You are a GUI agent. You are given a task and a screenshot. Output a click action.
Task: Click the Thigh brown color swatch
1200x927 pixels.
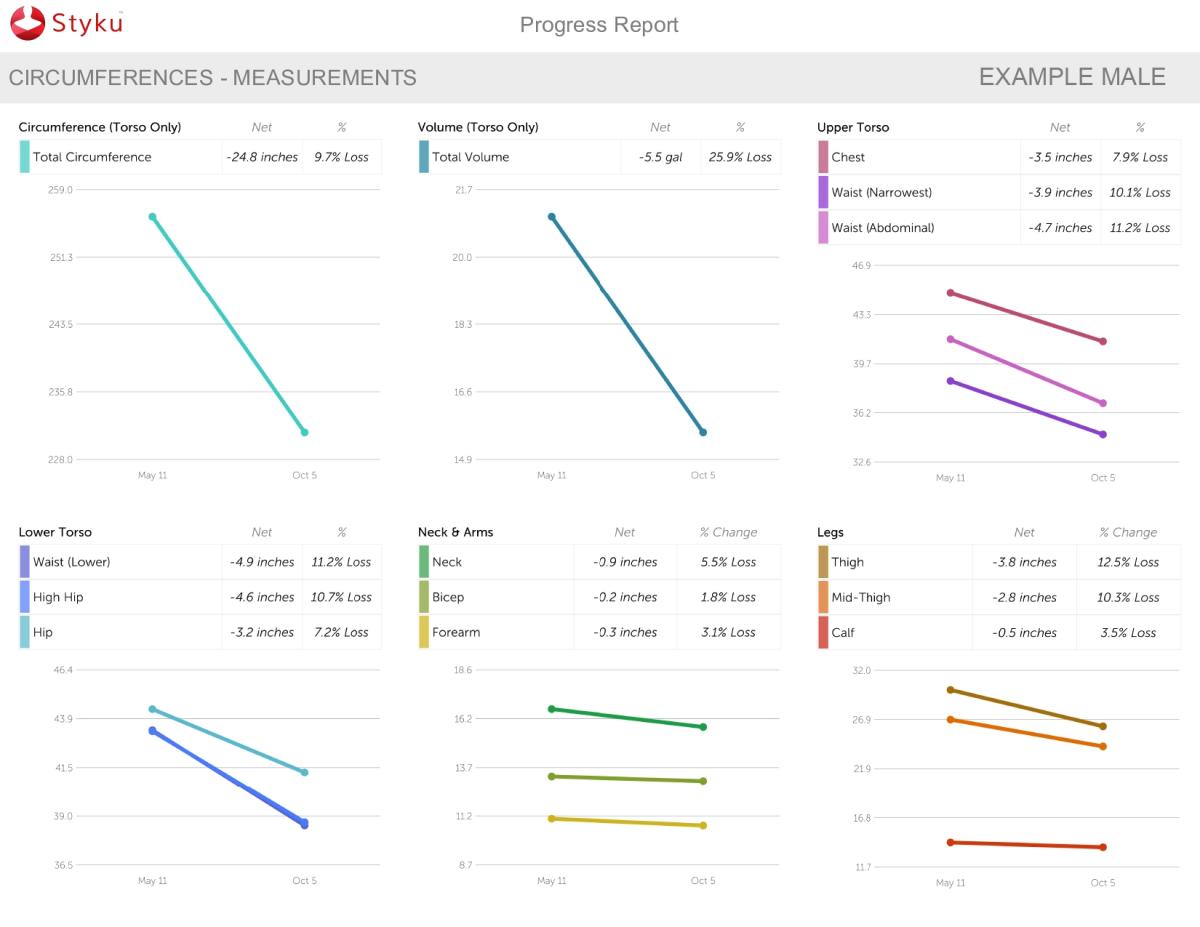[823, 562]
